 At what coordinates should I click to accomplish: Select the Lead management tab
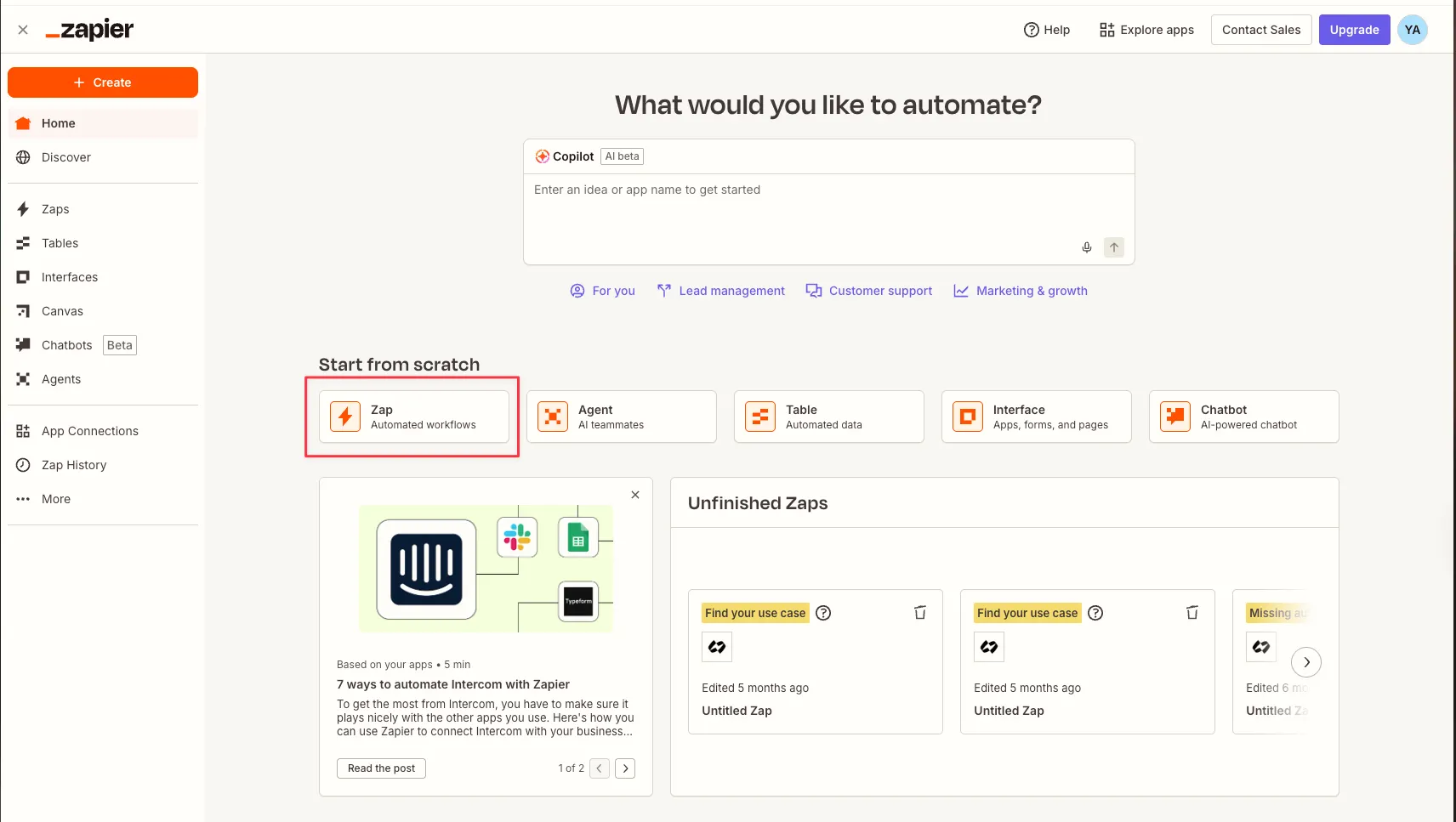[x=721, y=291]
